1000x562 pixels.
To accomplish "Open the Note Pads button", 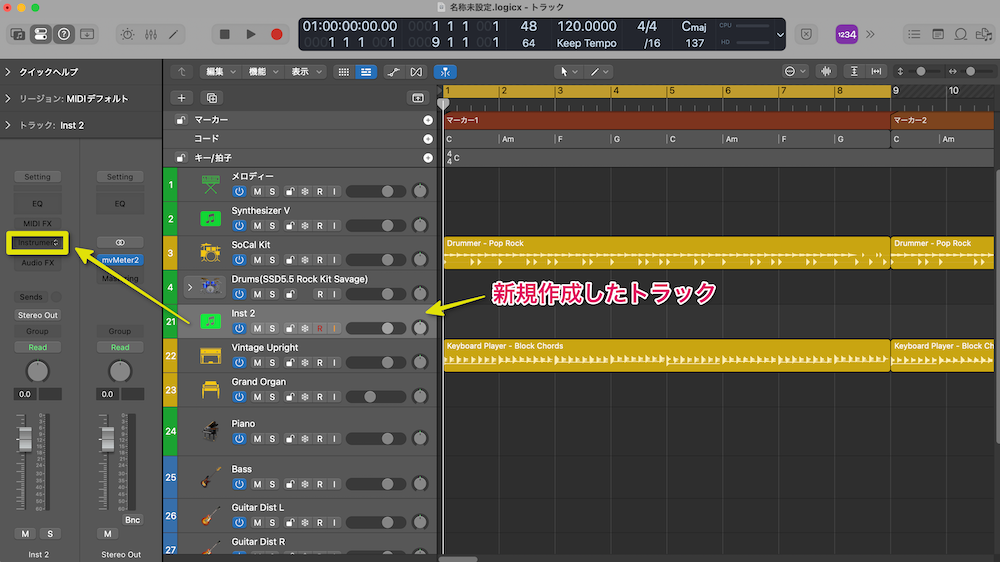I will 938,34.
